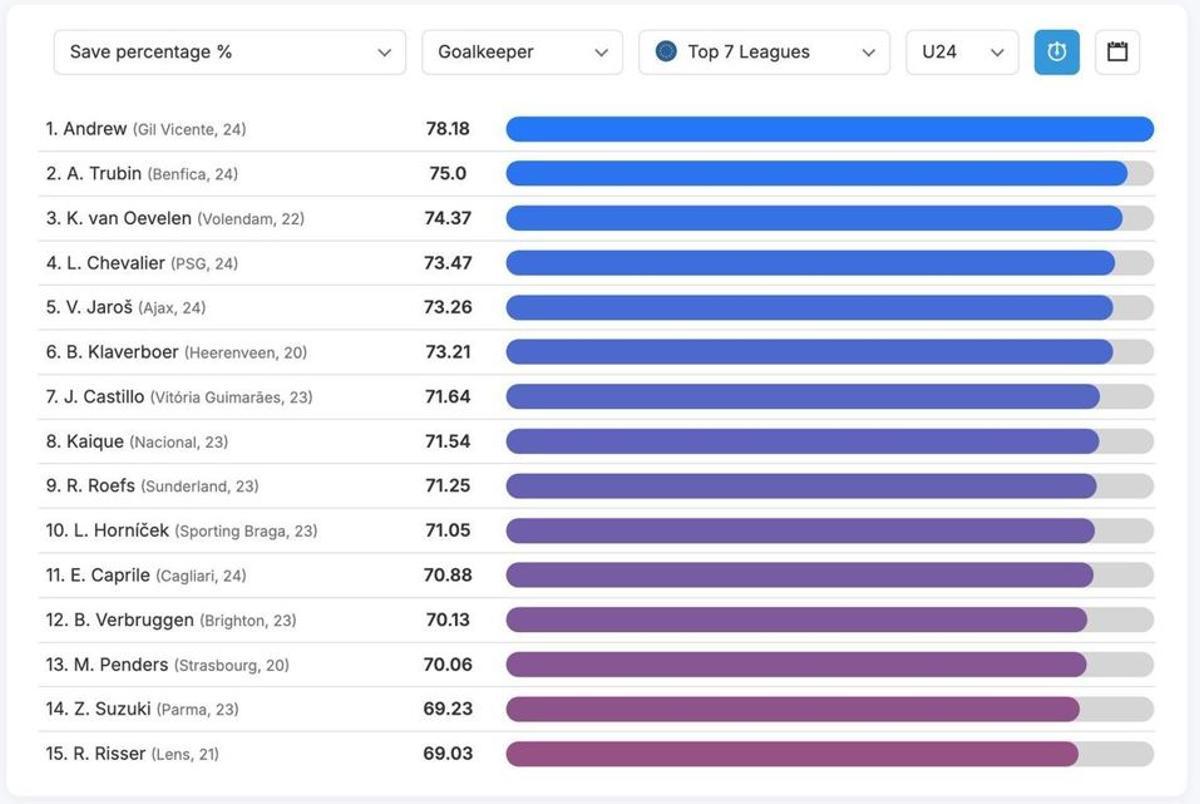Click the 73.21 save percentage value

coord(448,352)
